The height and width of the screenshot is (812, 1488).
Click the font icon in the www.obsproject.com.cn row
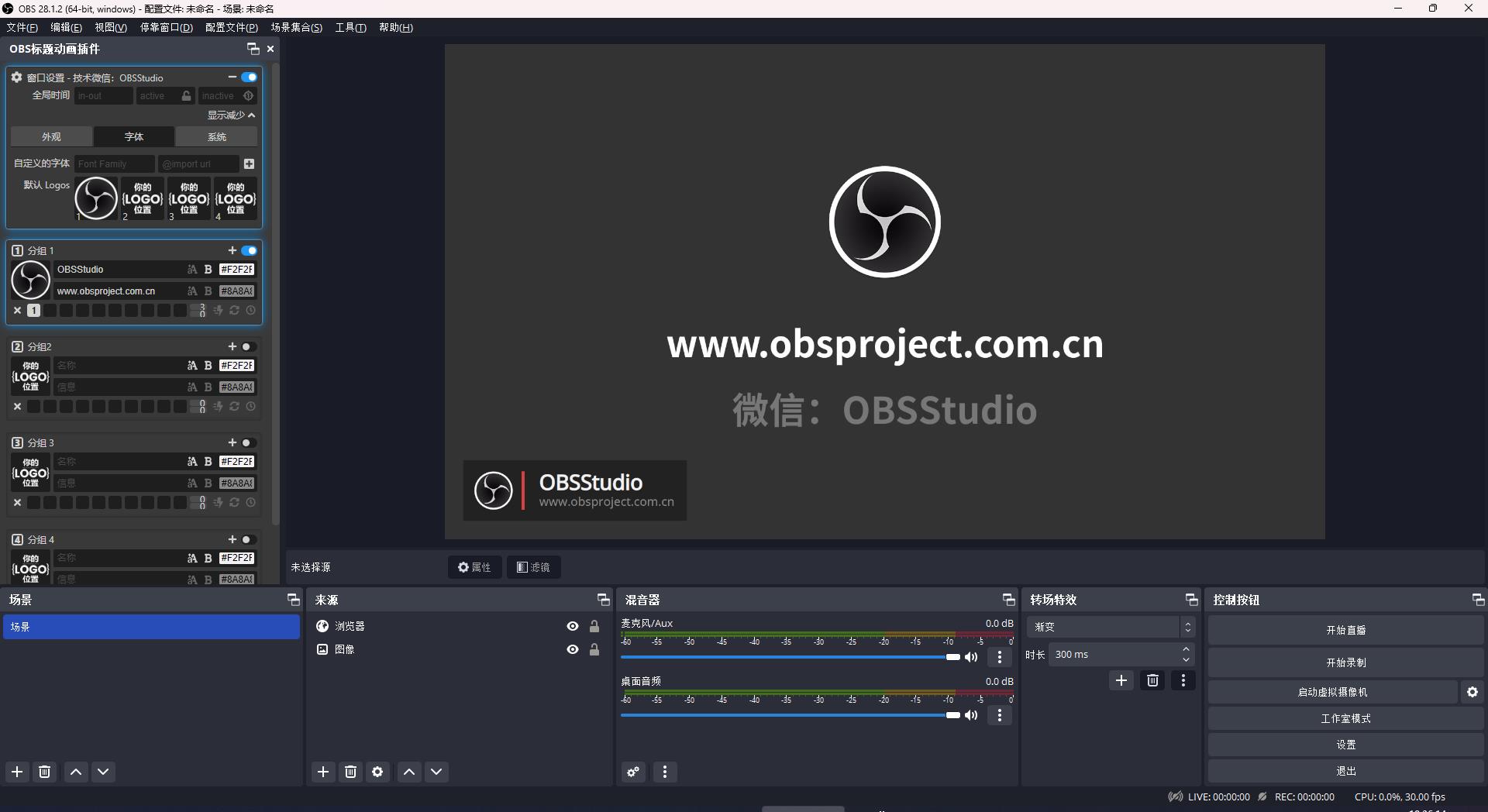[192, 291]
